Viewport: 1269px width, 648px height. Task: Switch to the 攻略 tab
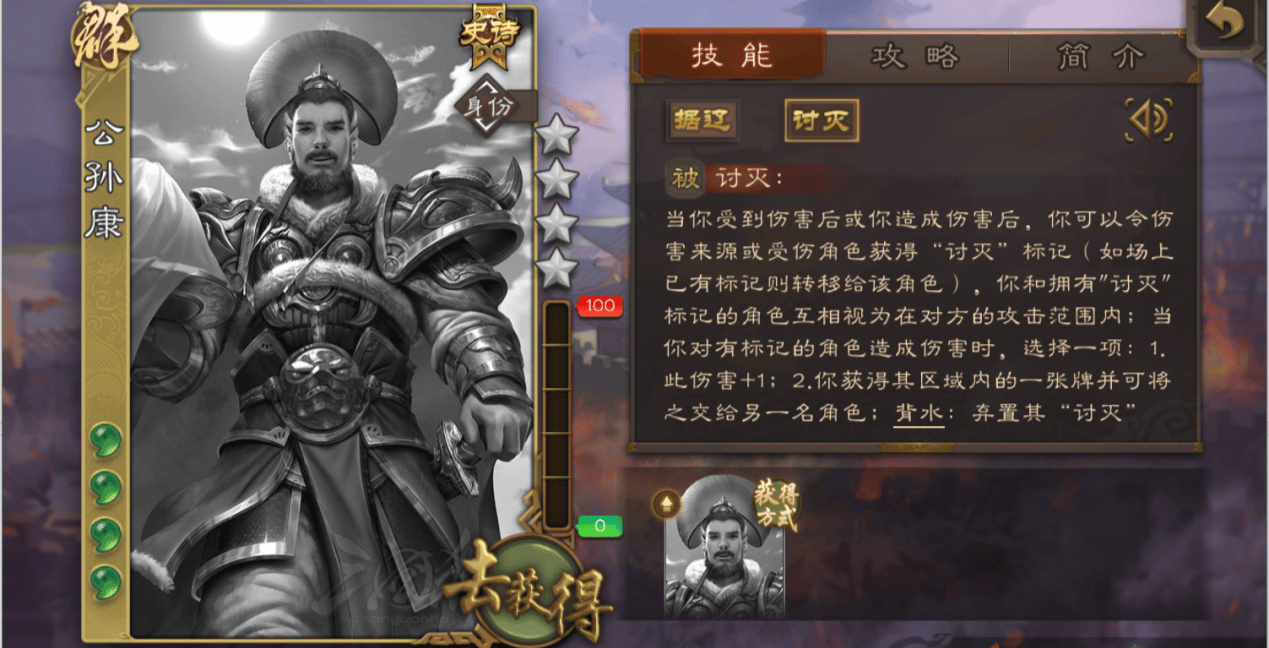tap(915, 56)
